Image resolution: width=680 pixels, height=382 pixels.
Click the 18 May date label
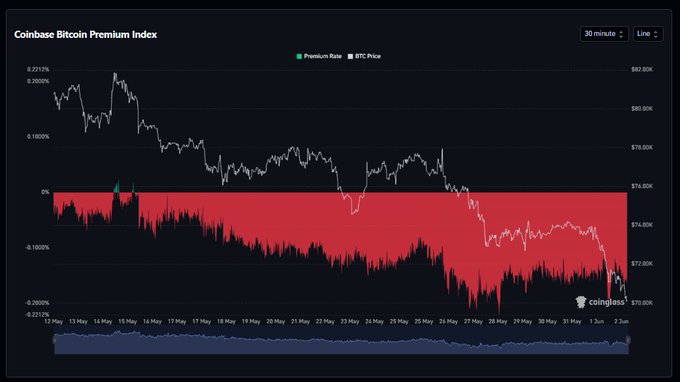tap(226, 322)
